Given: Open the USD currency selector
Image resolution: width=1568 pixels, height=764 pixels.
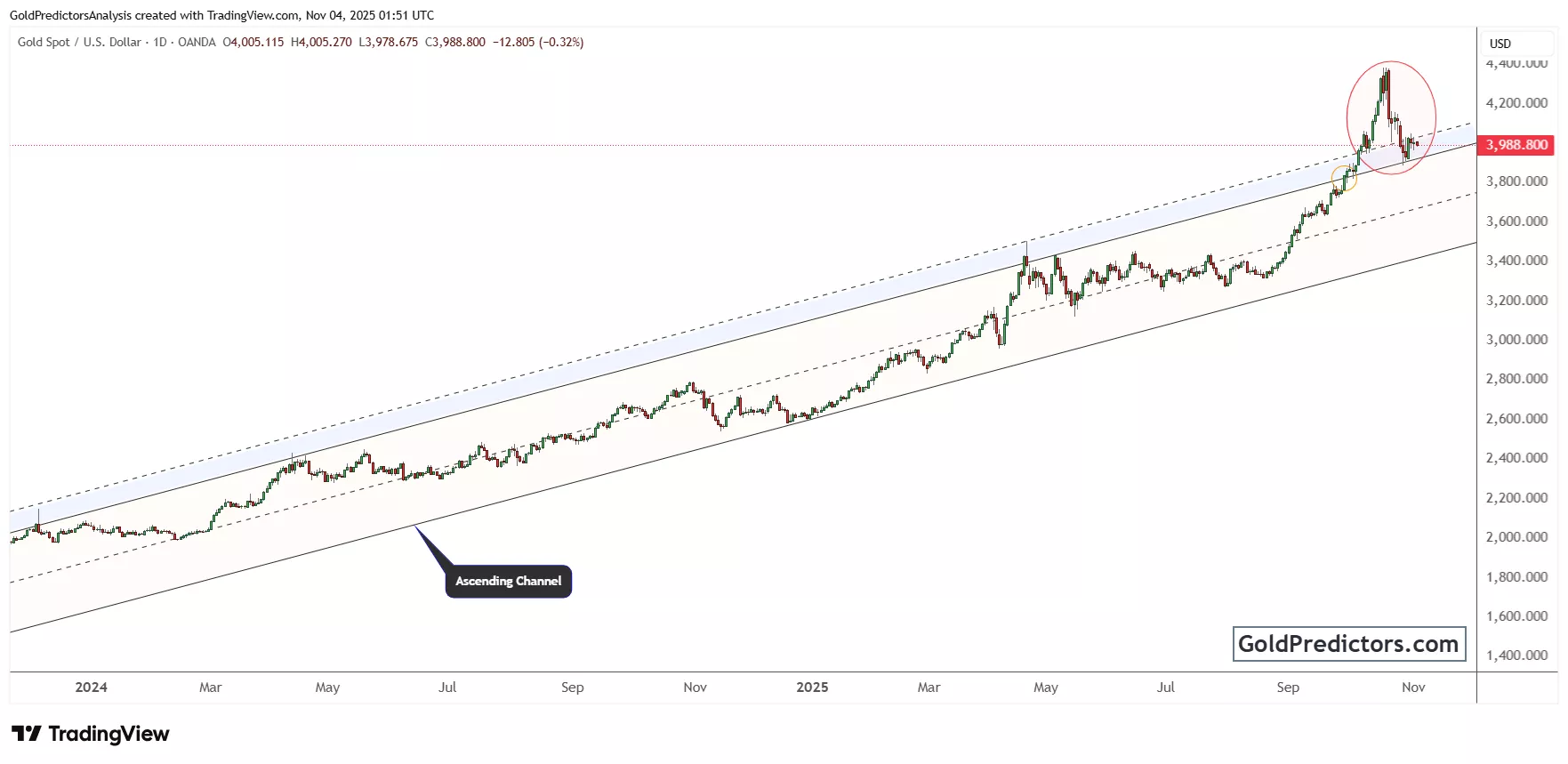Looking at the screenshot, I should [x=1500, y=44].
